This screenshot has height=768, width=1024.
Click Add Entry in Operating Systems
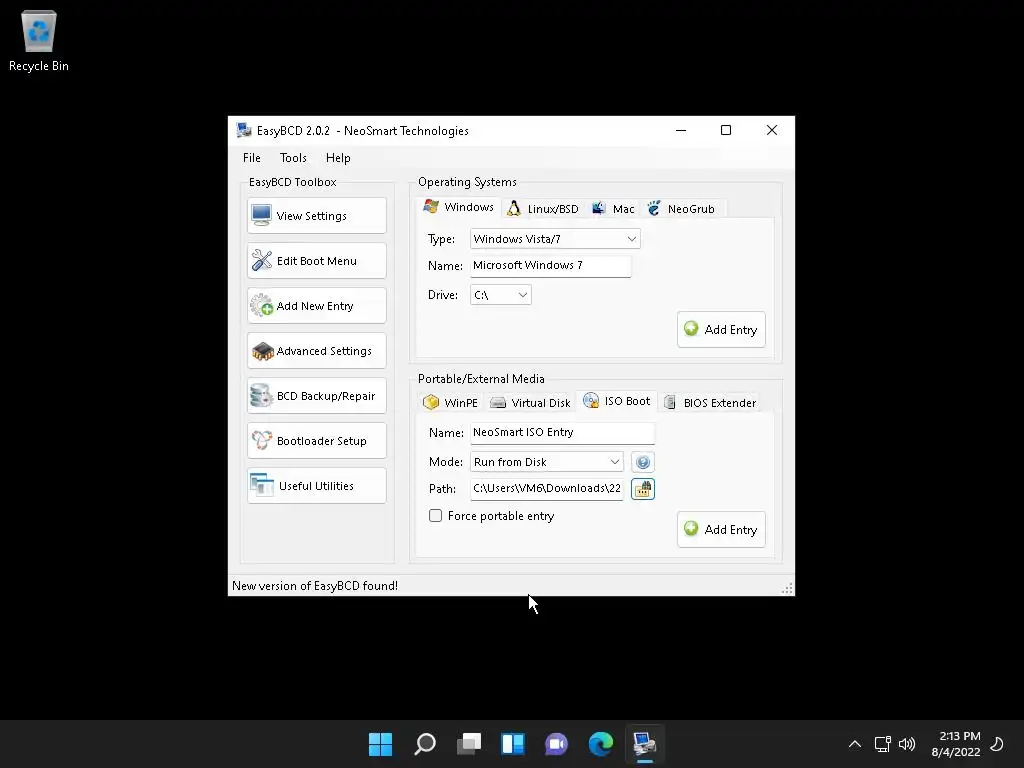tap(722, 330)
